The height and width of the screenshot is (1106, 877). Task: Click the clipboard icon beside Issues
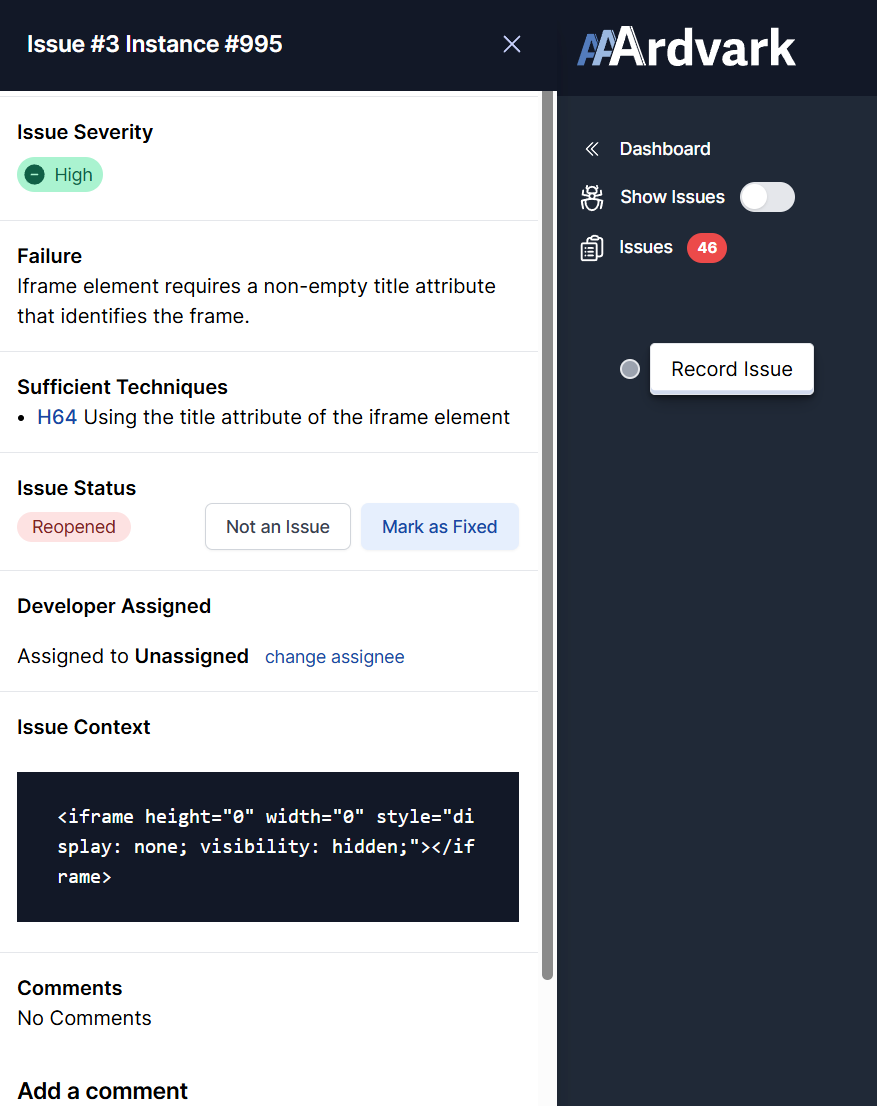point(592,248)
